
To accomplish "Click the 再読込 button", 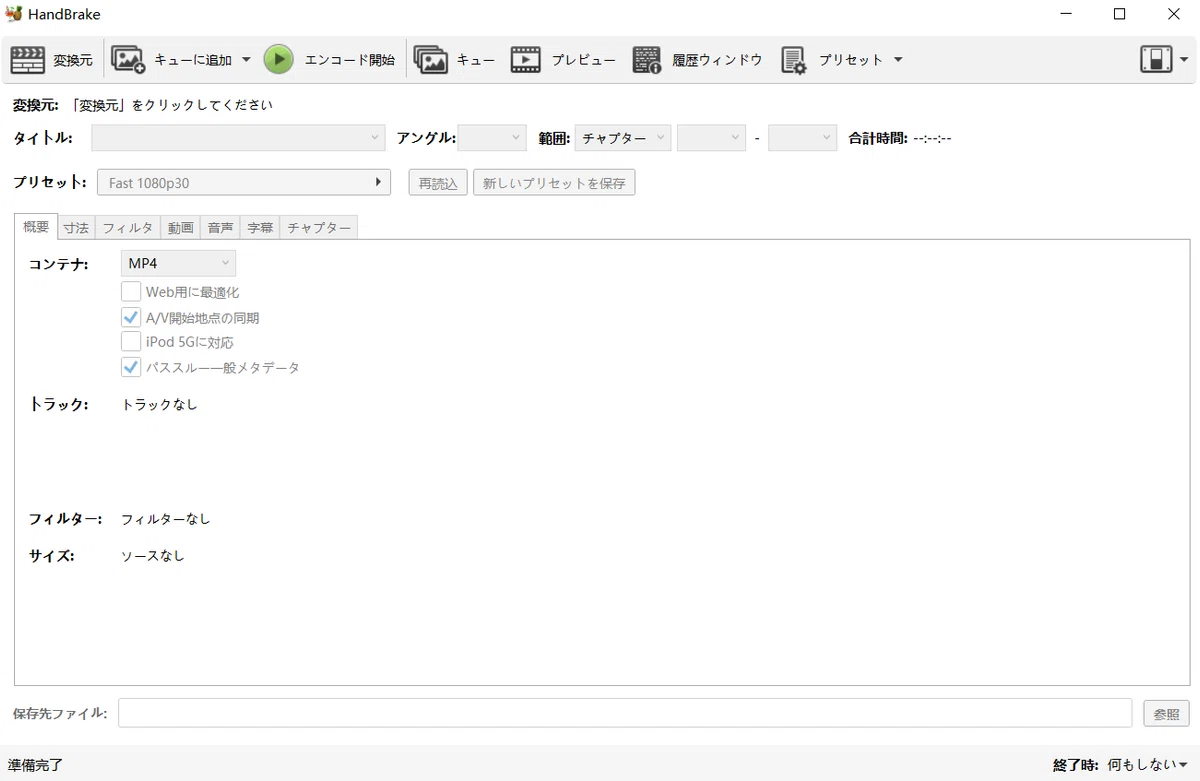I will click(438, 183).
